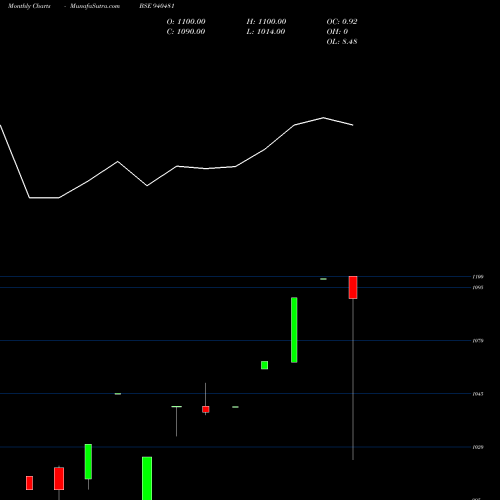Click the close value 'C: 1090.00'
This screenshot has width=500, height=500.
tap(186, 32)
